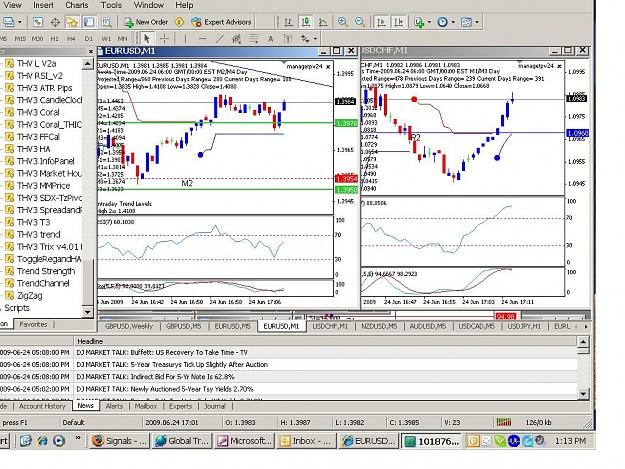This screenshot has width=625, height=469.
Task: Open the Account History terminal tab
Action: [x=42, y=406]
